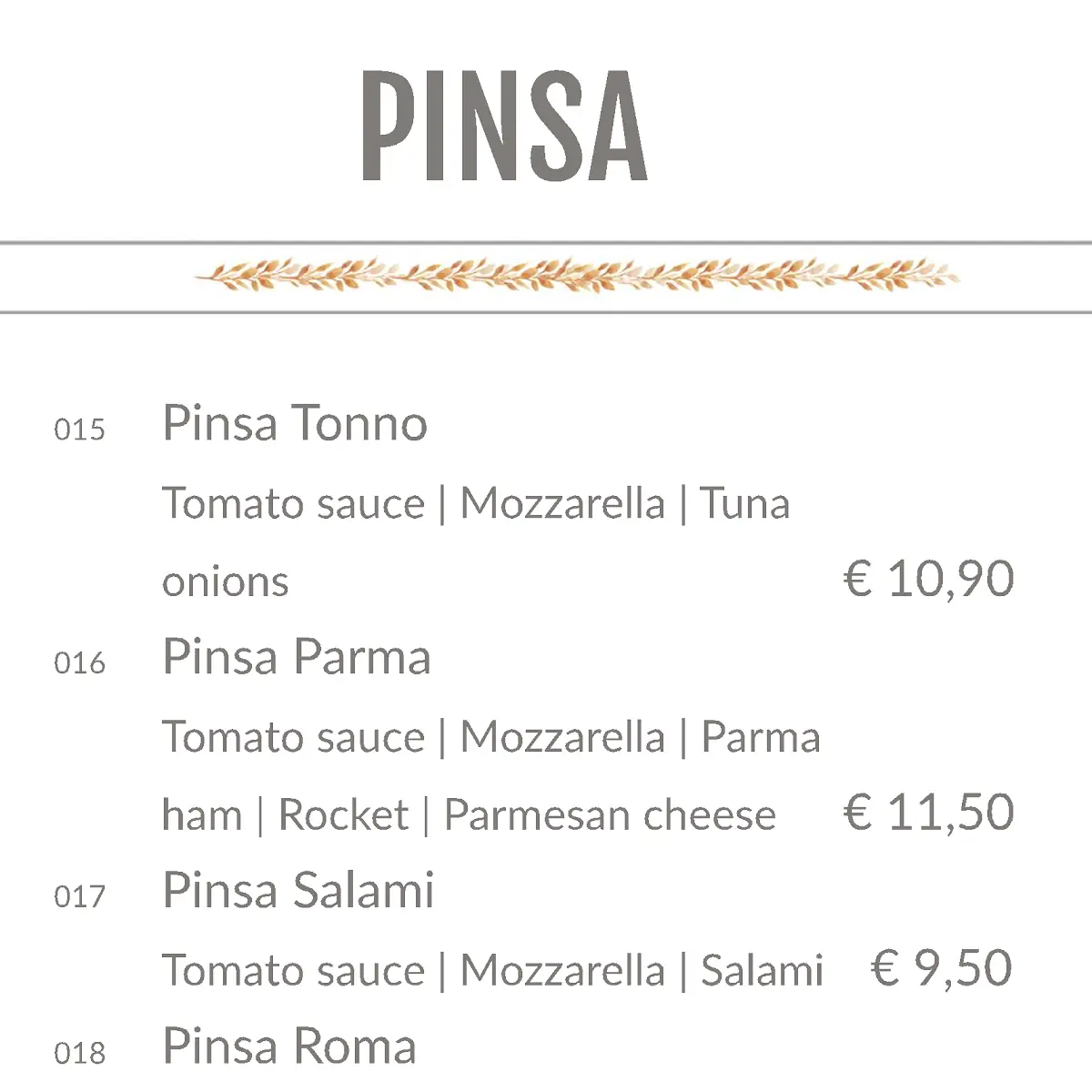Image resolution: width=1092 pixels, height=1092 pixels.
Task: Click the € 9,50 price
Action: pos(942,968)
